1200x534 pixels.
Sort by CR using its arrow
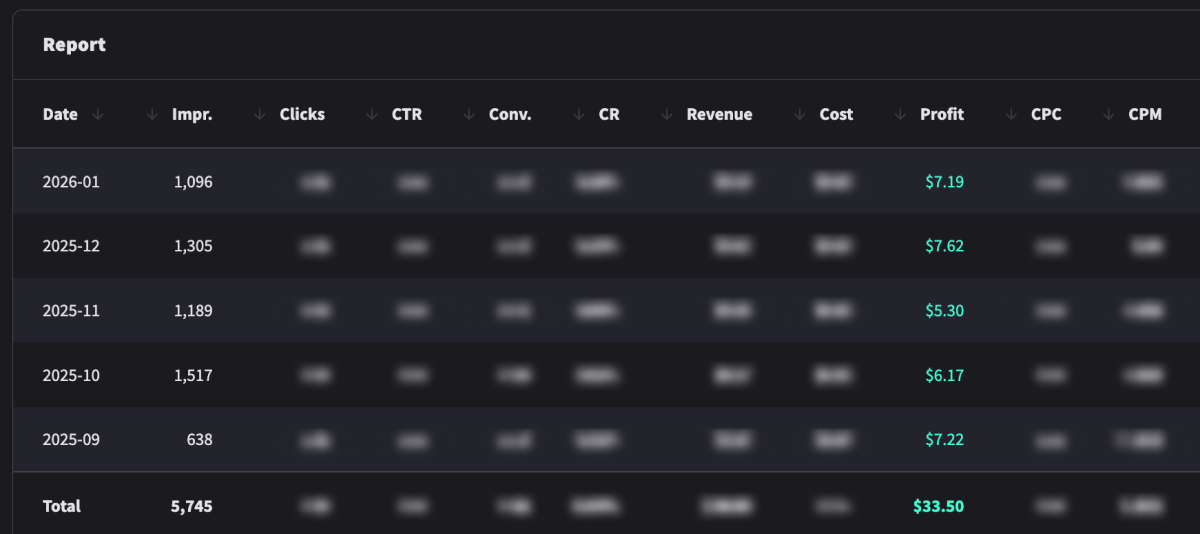(579, 115)
